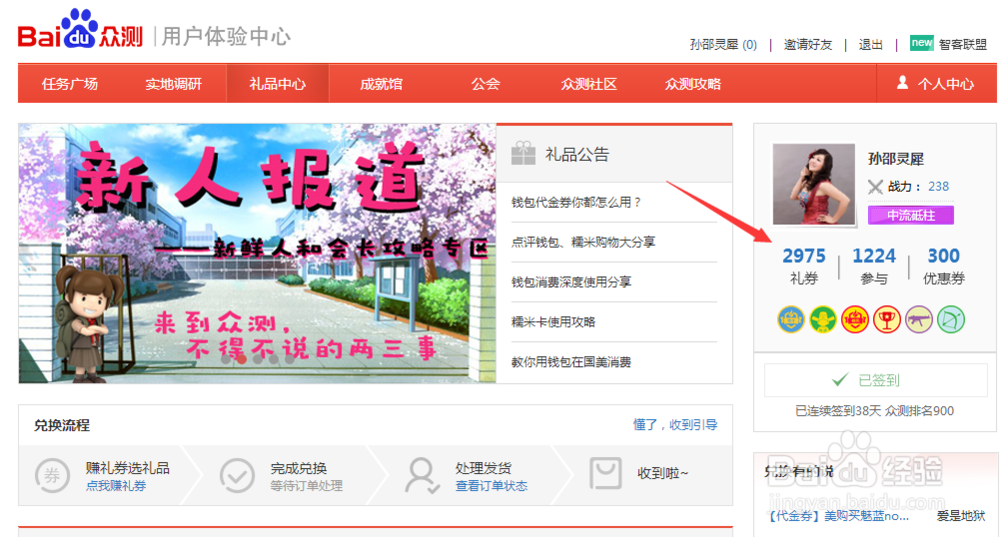Open the 个人中心 user icon

(902, 83)
